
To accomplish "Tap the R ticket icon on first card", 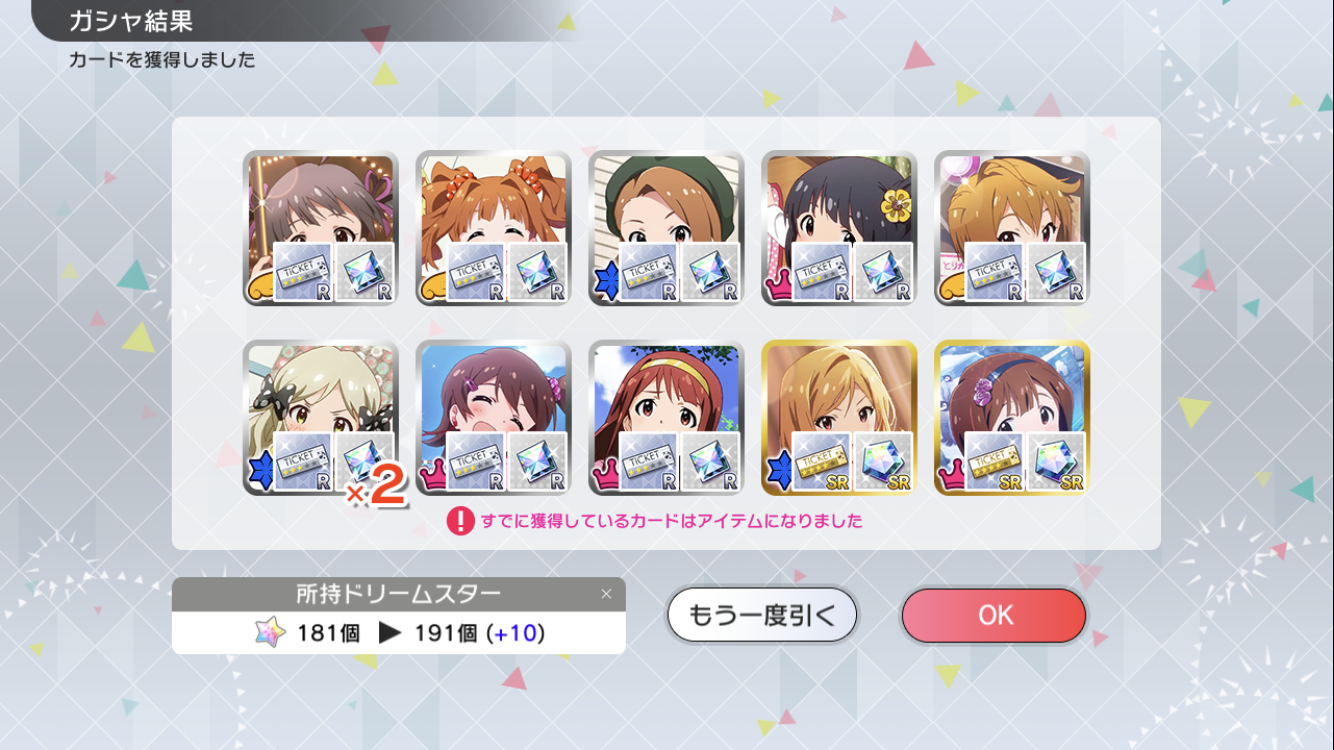I will [x=303, y=272].
